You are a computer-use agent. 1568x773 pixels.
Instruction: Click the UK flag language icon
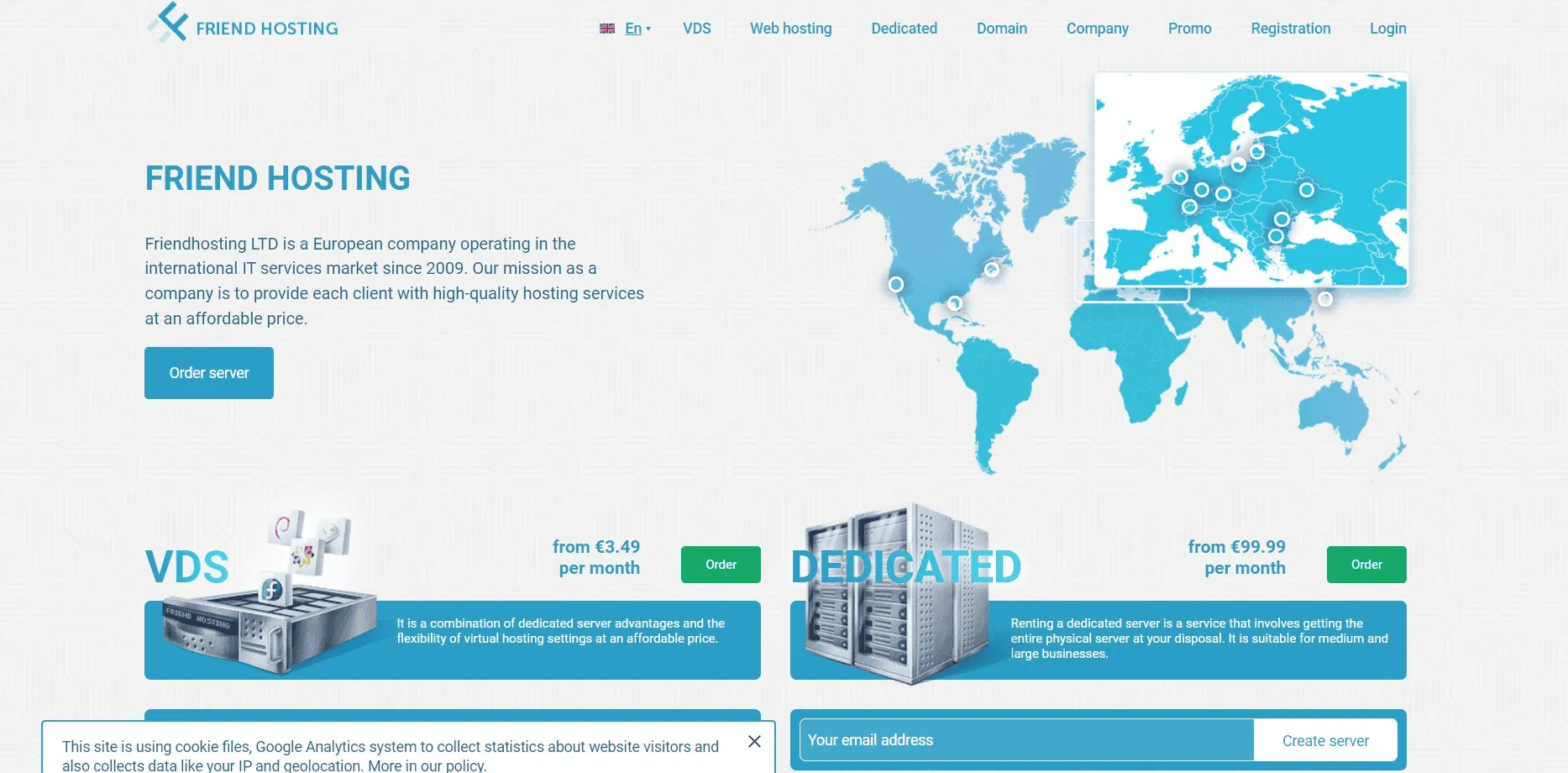[606, 28]
